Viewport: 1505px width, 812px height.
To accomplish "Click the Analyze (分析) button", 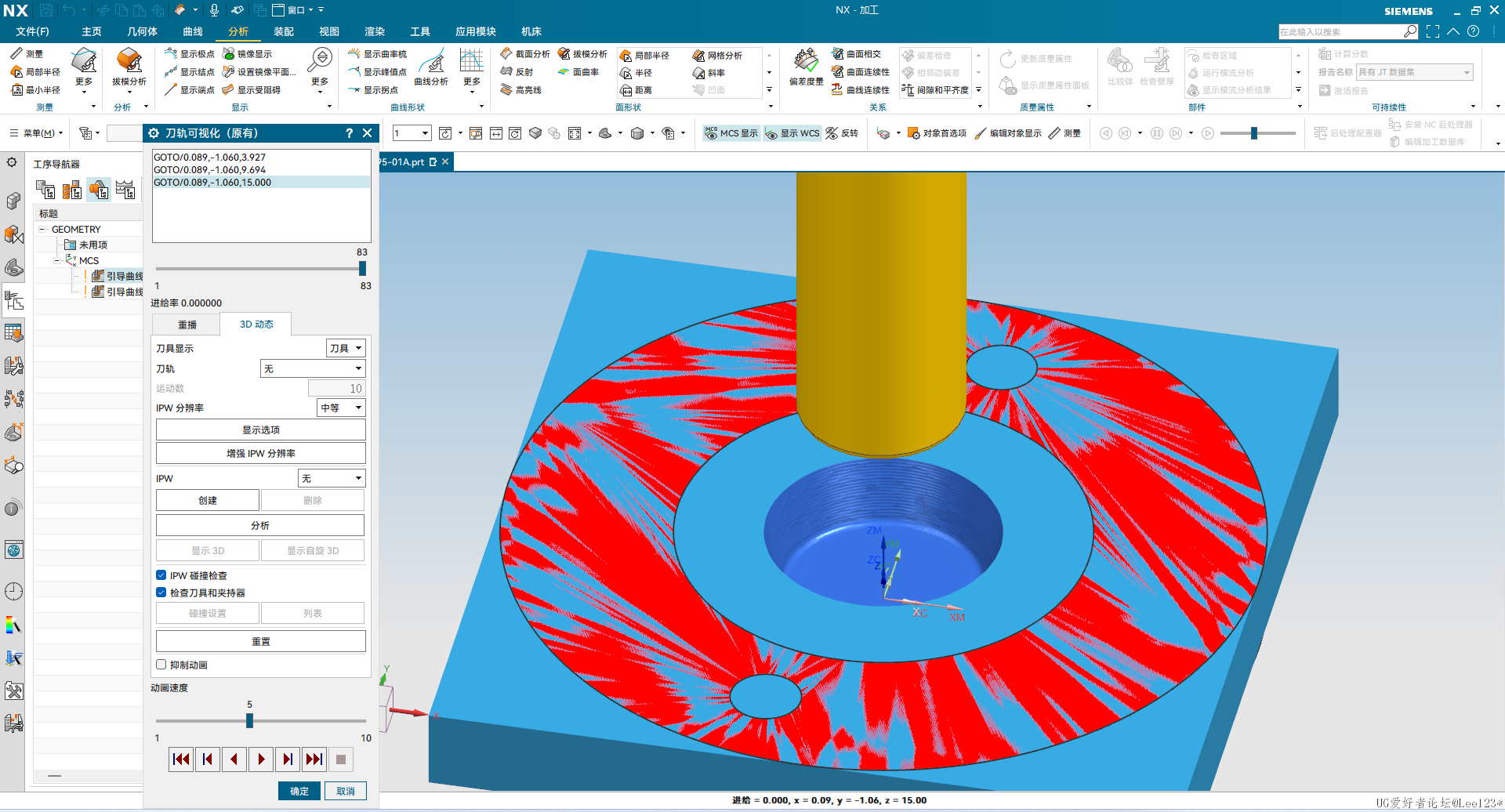I will (x=261, y=525).
